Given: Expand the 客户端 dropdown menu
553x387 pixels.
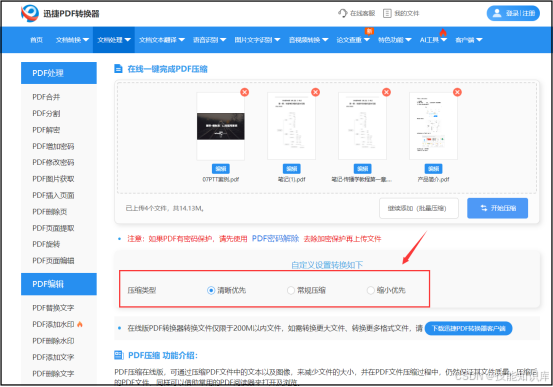Looking at the screenshot, I should [469, 40].
